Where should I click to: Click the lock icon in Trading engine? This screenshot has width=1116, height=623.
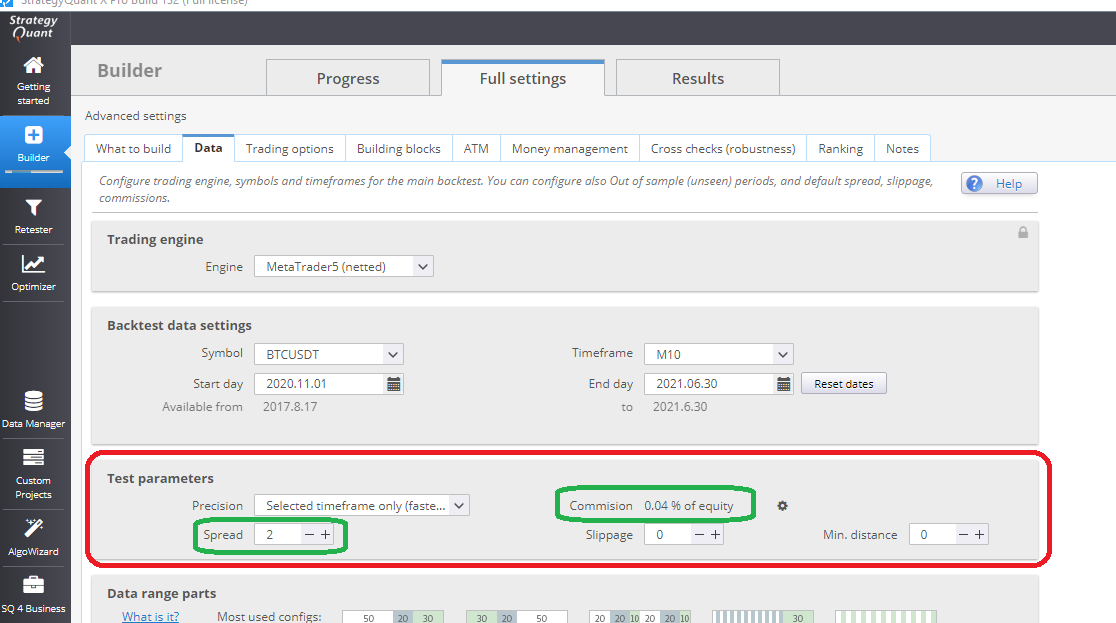point(1023,232)
